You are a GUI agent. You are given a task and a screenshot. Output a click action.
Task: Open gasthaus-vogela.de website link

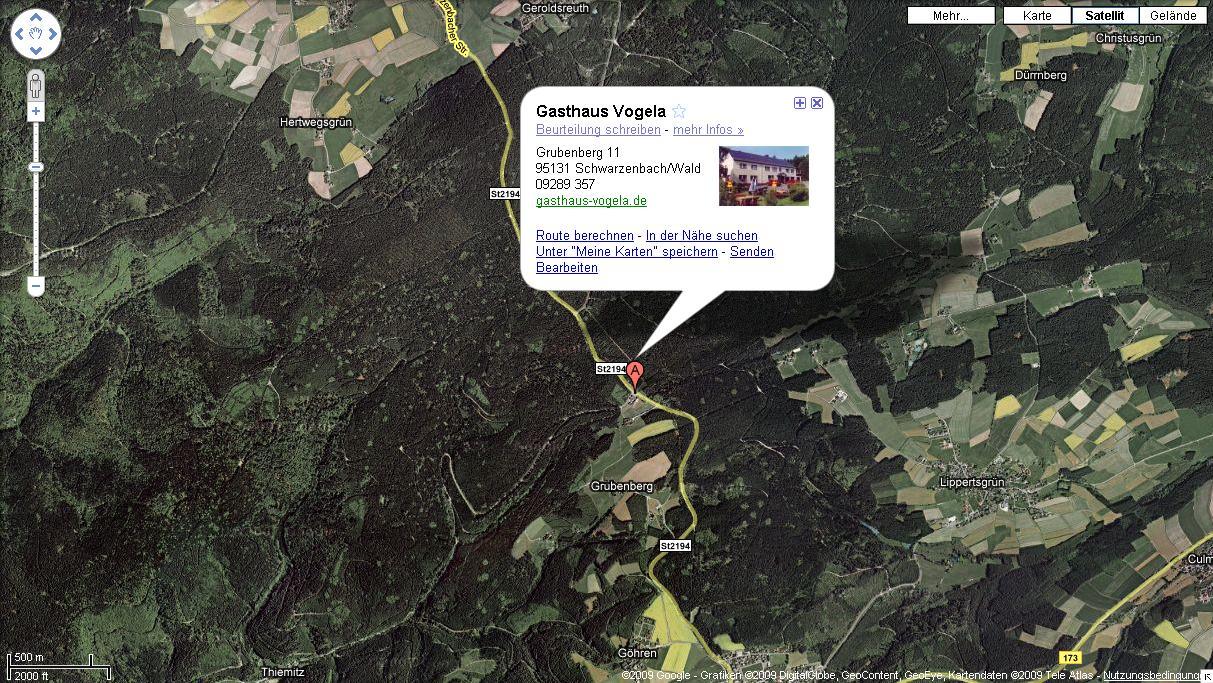tap(591, 201)
